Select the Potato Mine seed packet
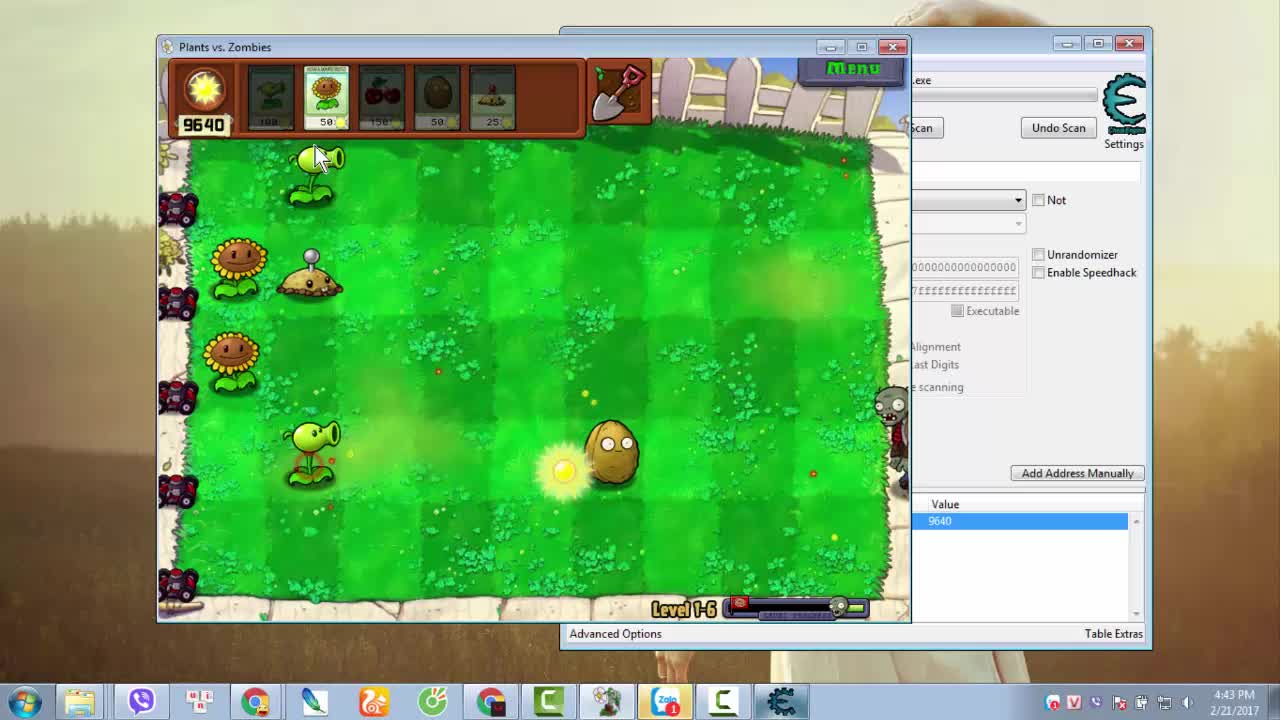The height and width of the screenshot is (720, 1280). (x=492, y=98)
